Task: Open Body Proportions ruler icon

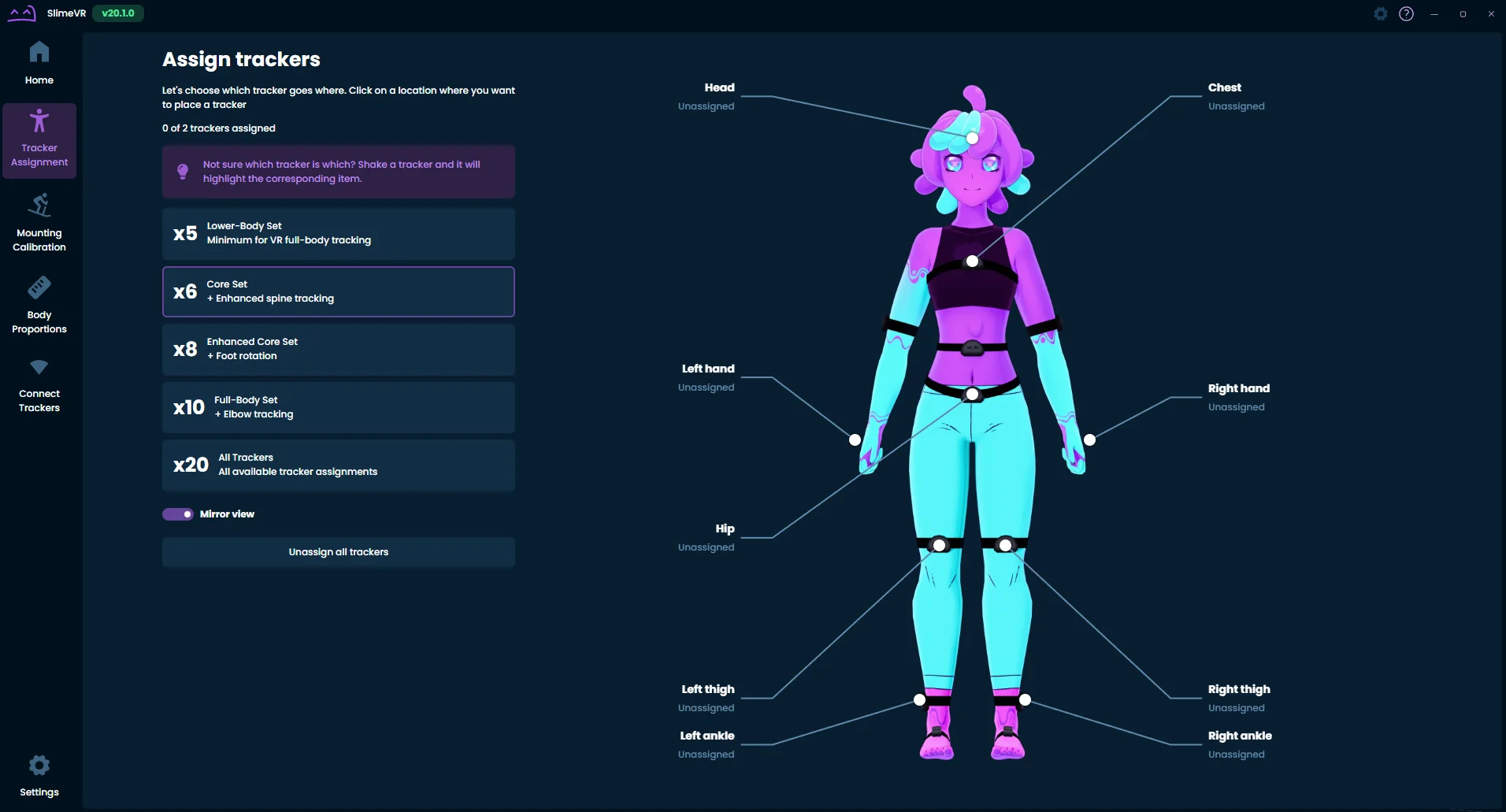Action: 39,287
